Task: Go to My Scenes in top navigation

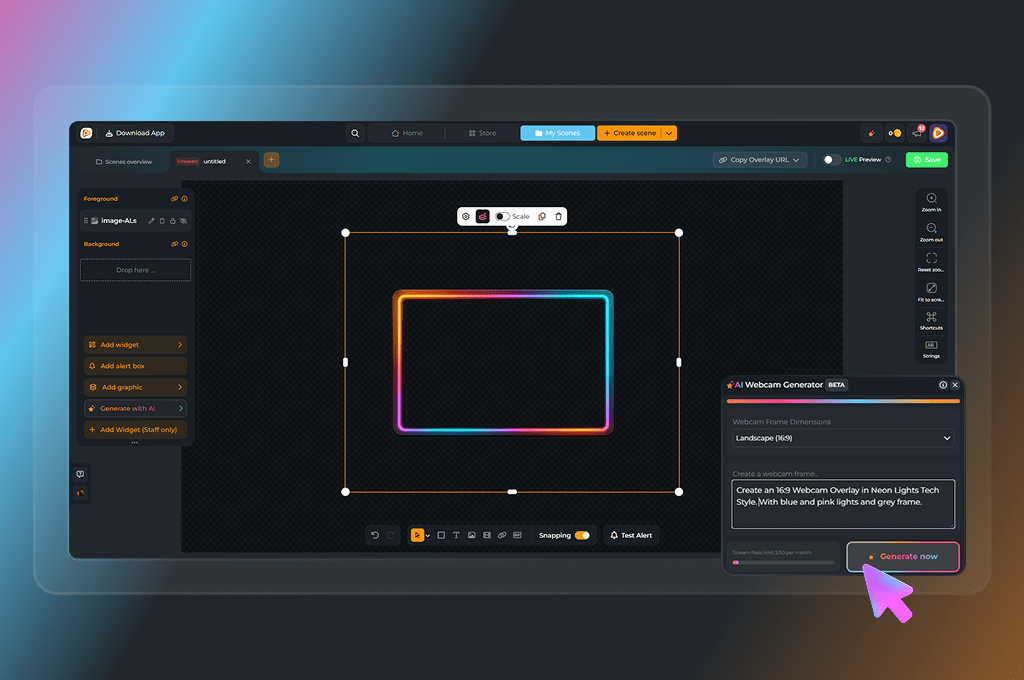Action: [x=557, y=133]
